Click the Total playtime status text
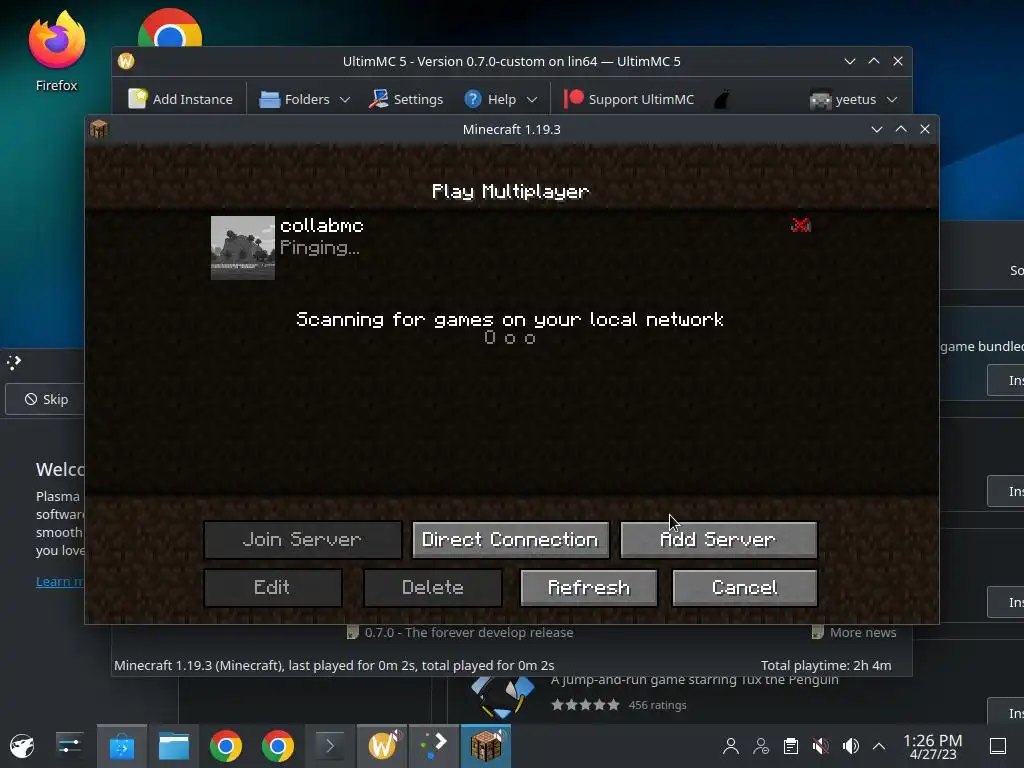 coord(826,665)
